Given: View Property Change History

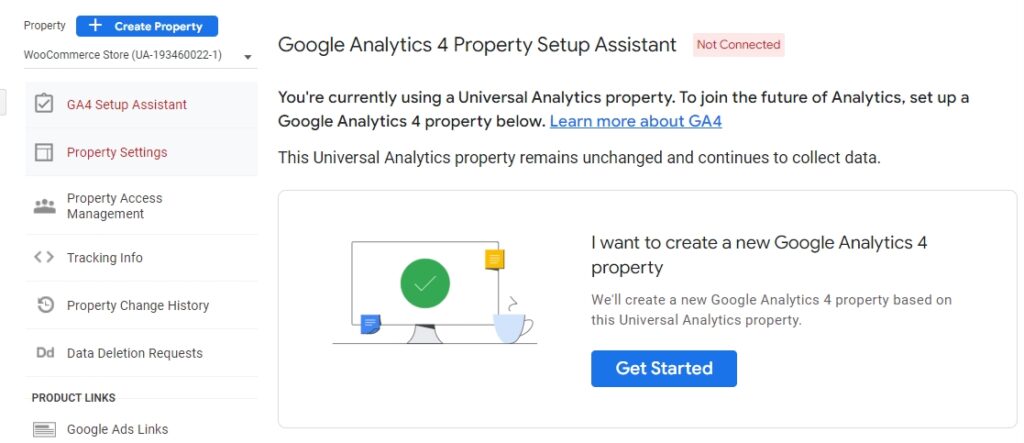Looking at the screenshot, I should pyautogui.click(x=138, y=305).
